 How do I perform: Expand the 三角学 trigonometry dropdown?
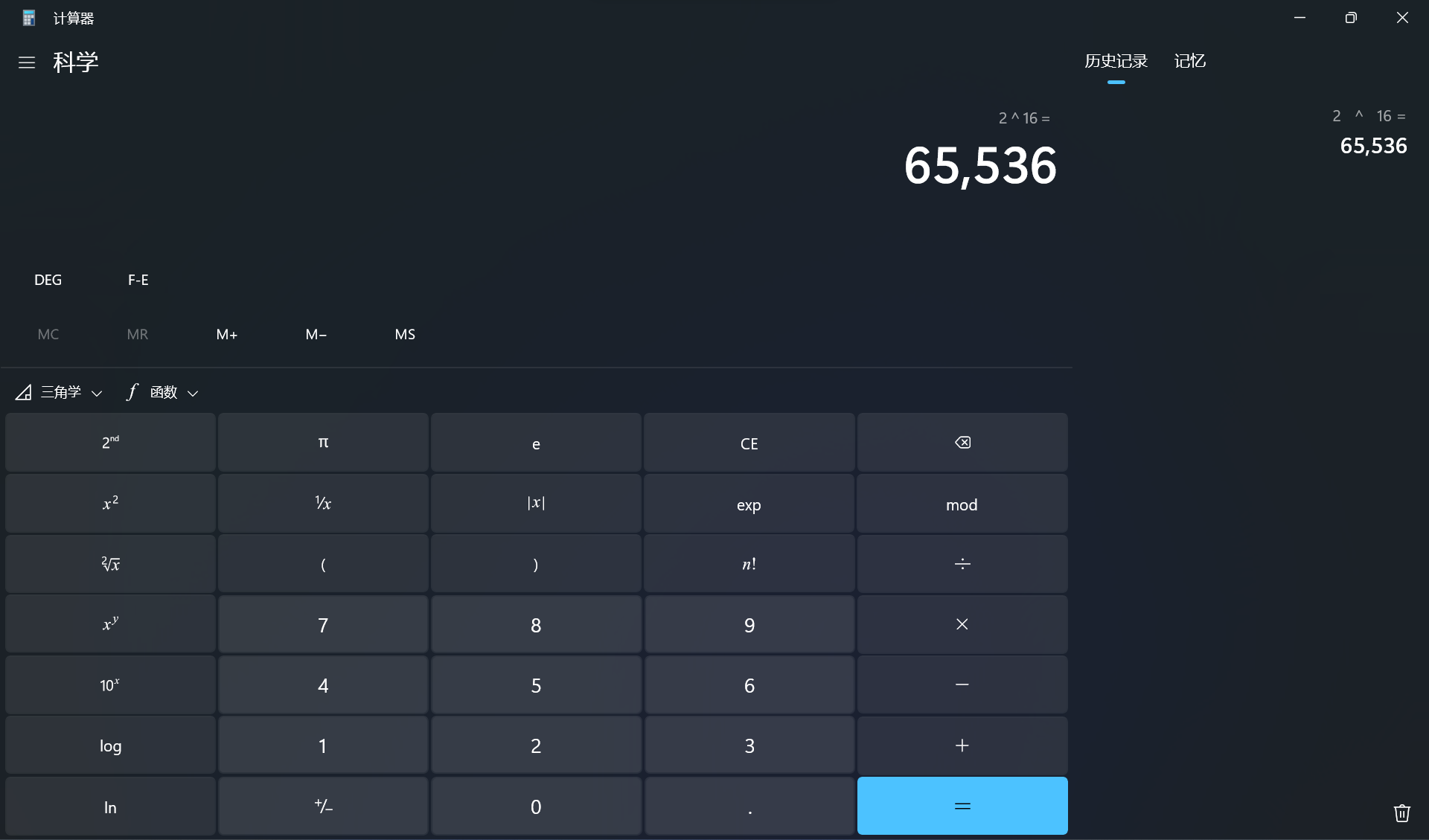(60, 392)
